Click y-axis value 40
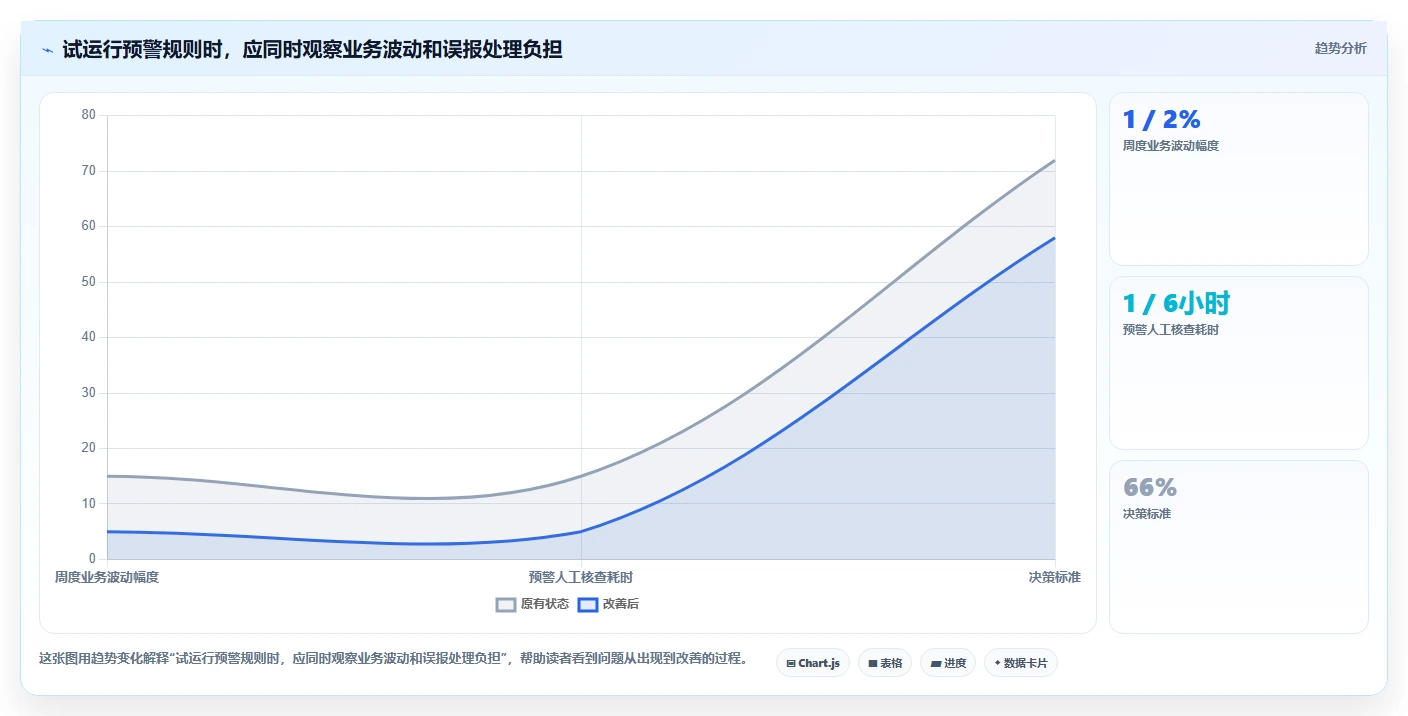The height and width of the screenshot is (716, 1408). (x=89, y=337)
